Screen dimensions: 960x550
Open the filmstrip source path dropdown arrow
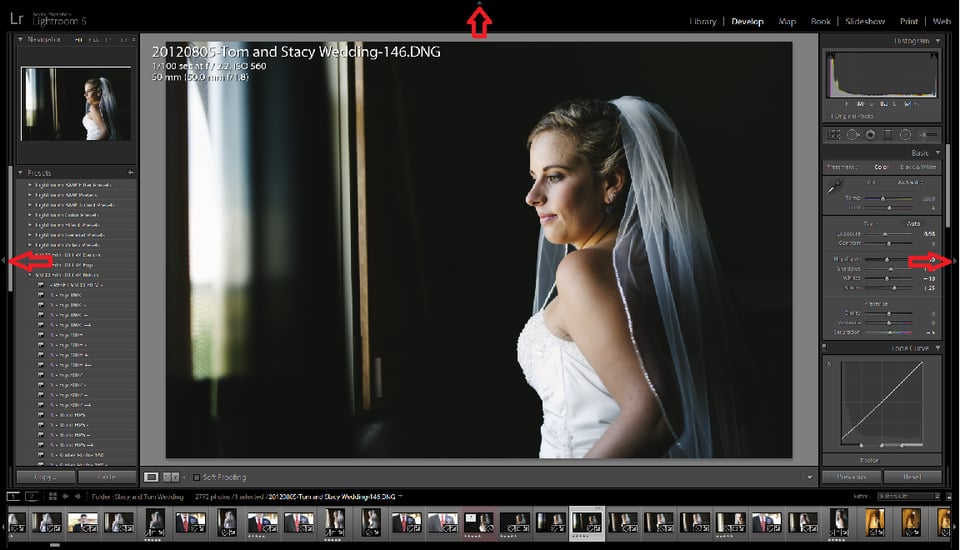[x=400, y=496]
